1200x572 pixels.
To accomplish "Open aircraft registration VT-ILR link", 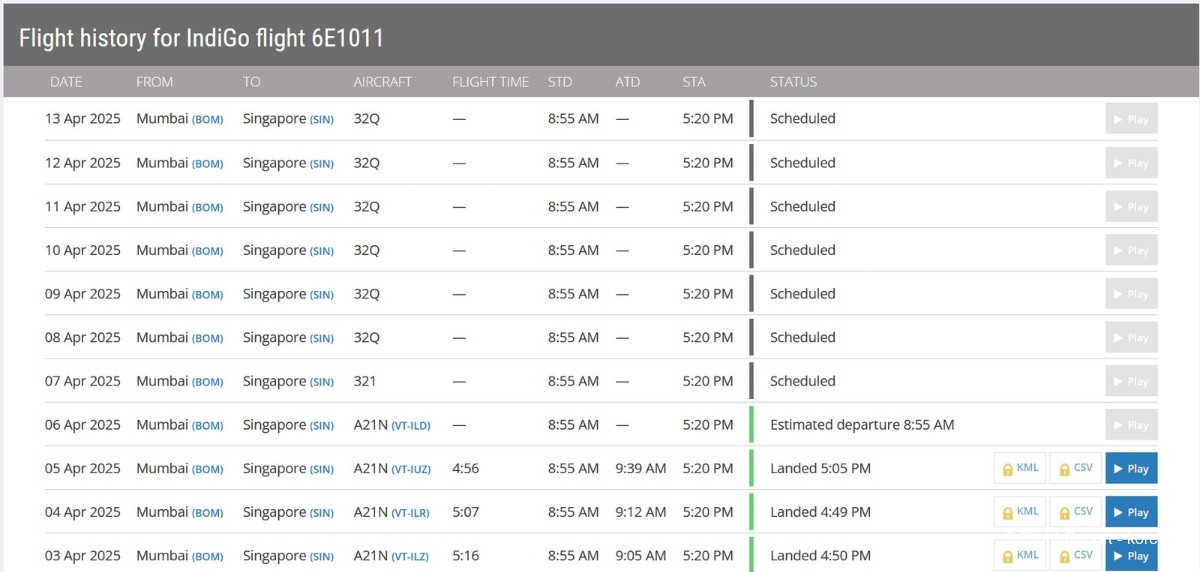I will point(410,513).
